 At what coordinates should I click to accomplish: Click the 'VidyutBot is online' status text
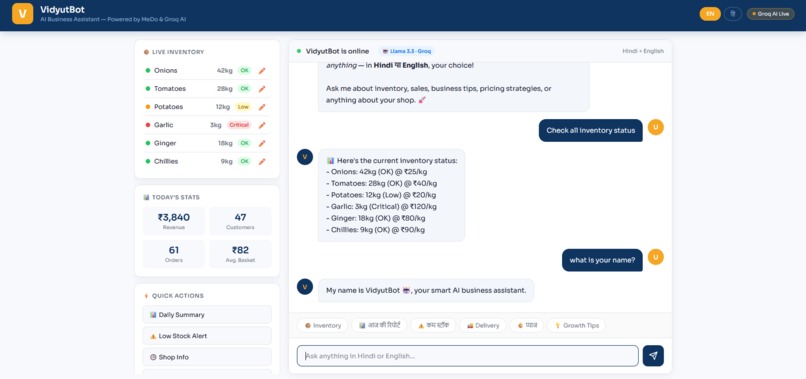click(337, 51)
